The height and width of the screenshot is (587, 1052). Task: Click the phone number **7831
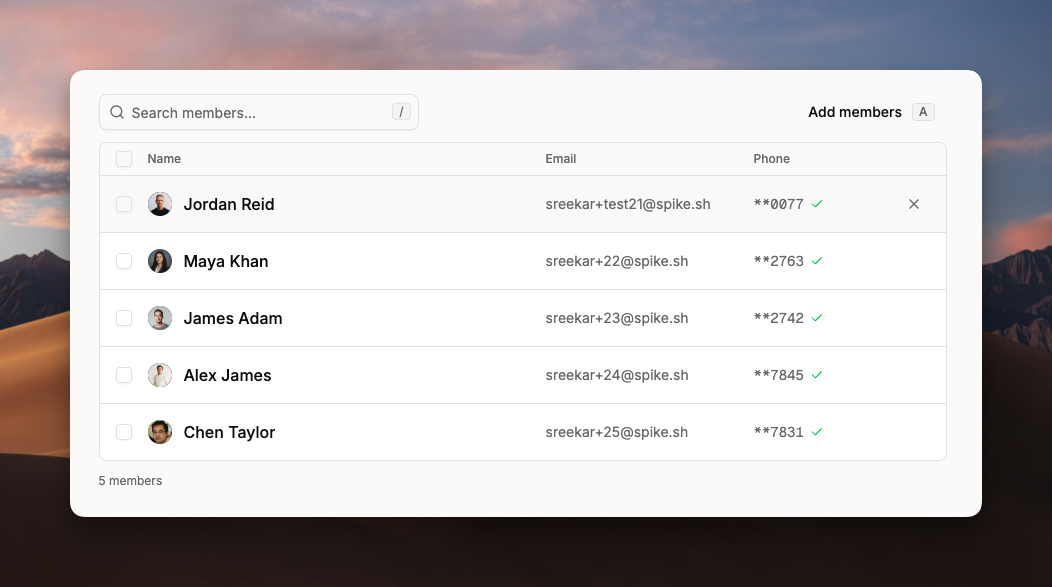click(x=778, y=432)
